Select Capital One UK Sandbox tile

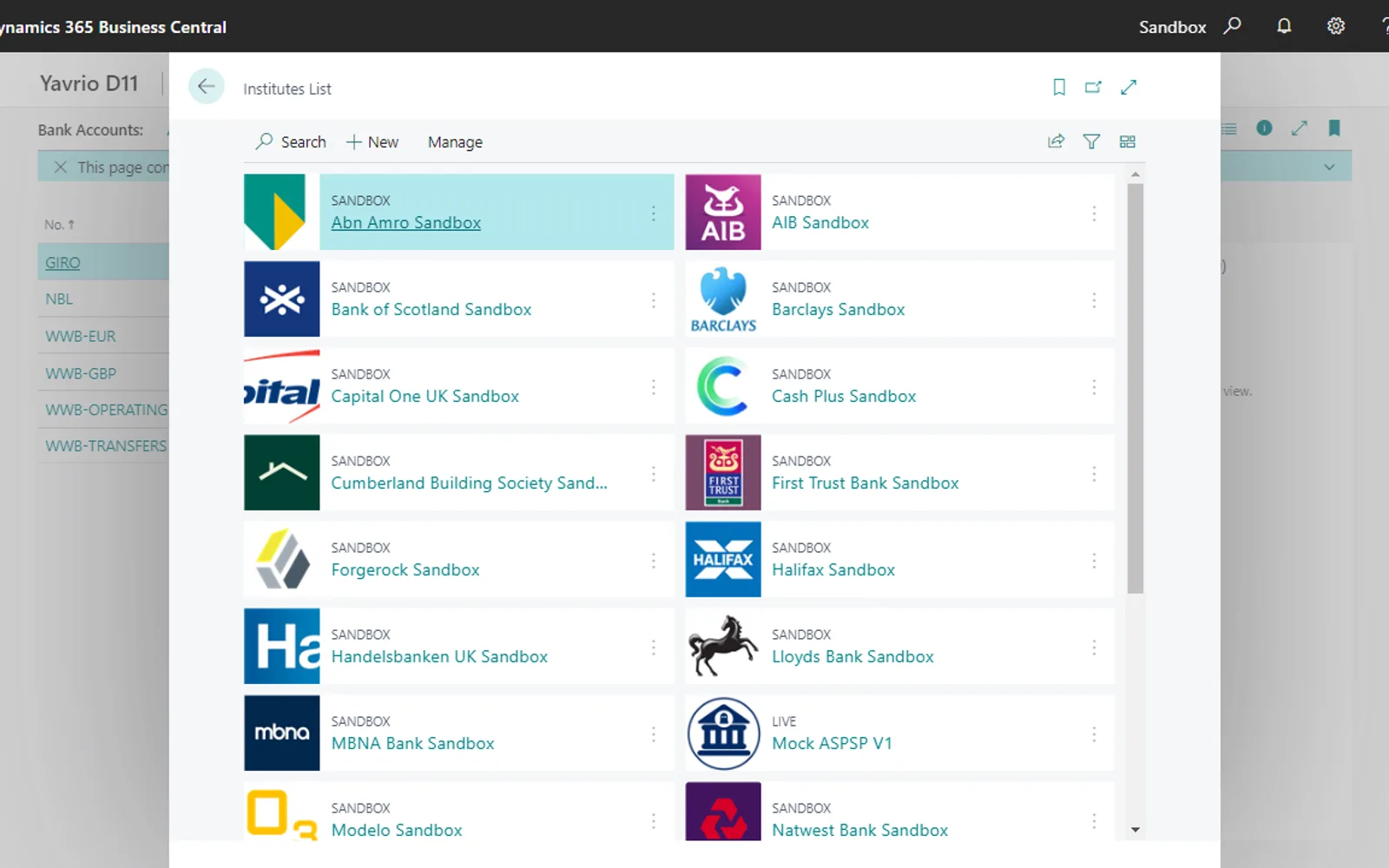click(x=458, y=385)
